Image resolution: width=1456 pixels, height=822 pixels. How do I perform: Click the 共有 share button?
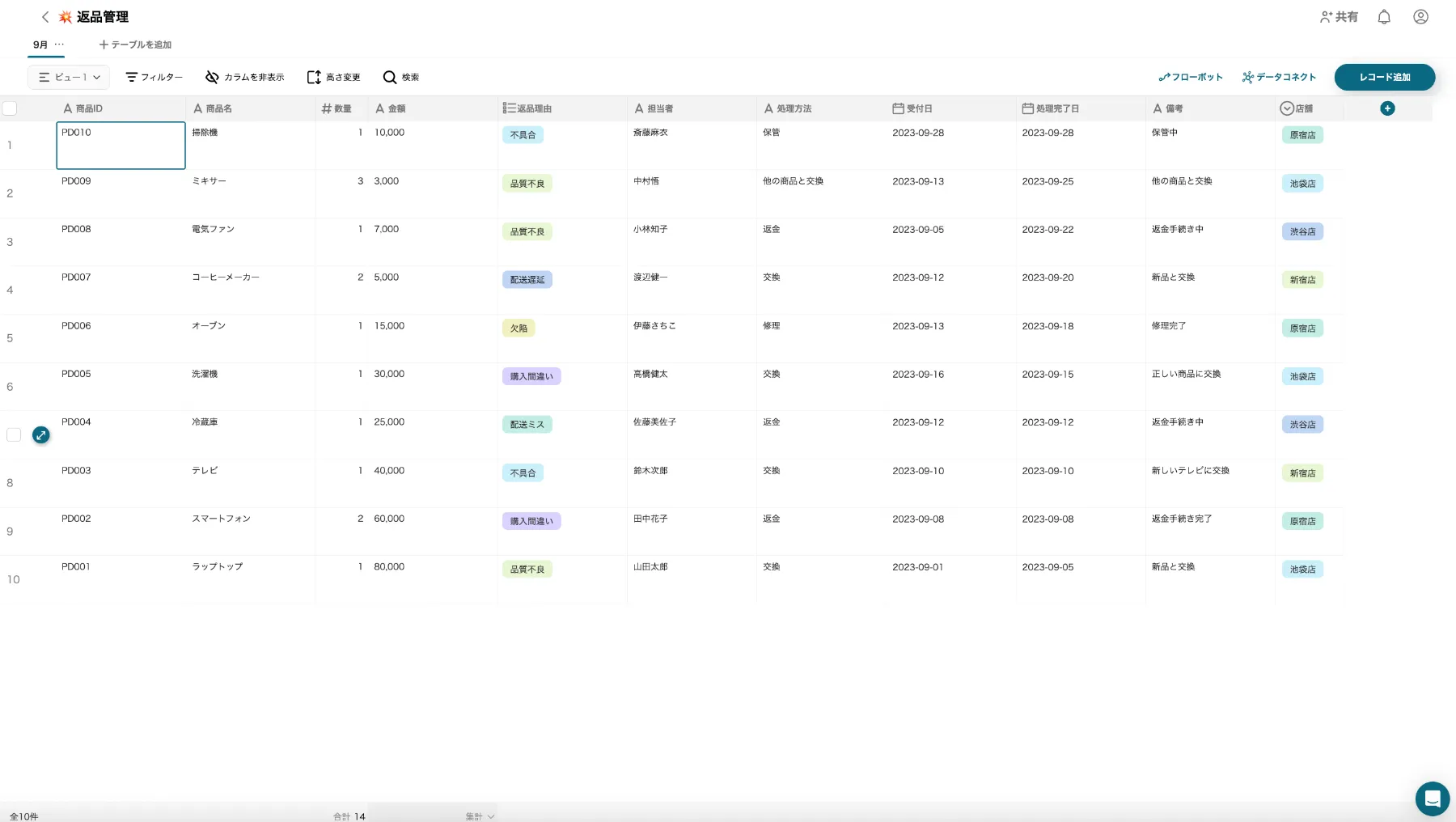(1339, 17)
